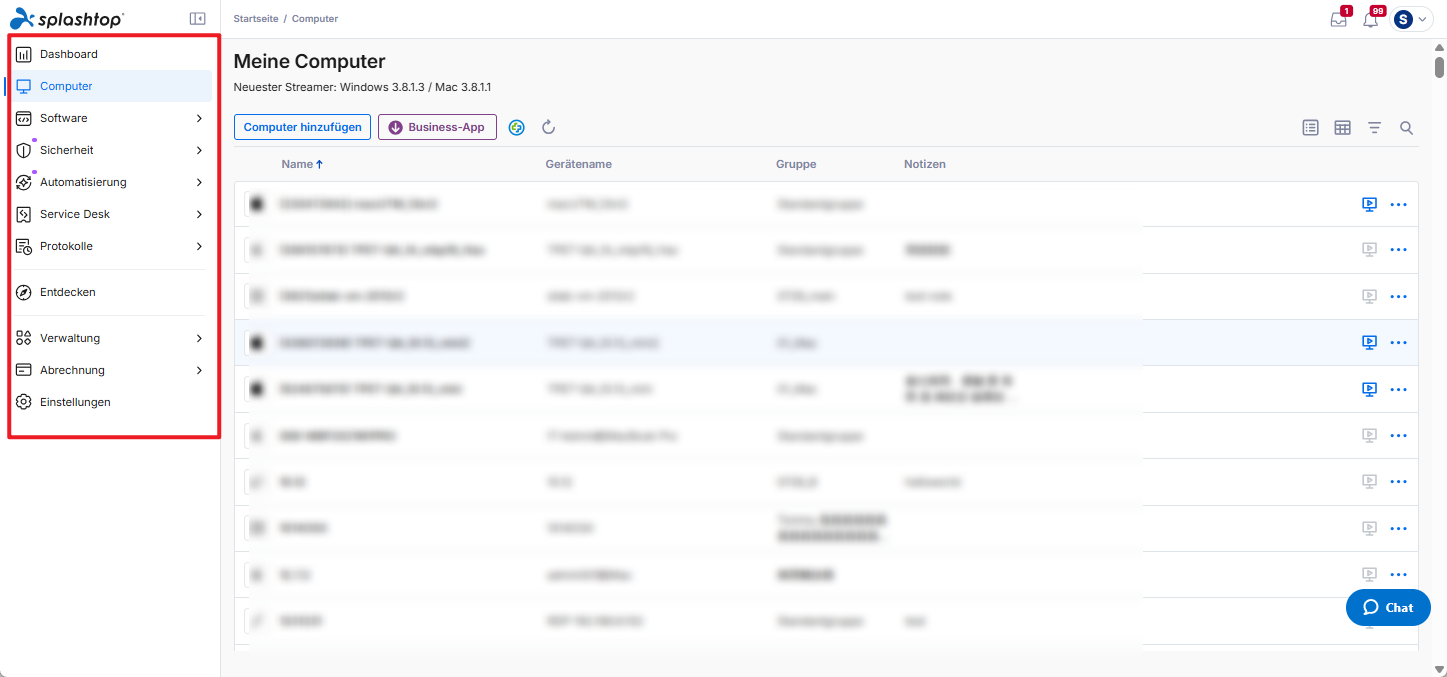Screen dimensions: 1447x677
Task: Click the Gruppe column header
Action: [x=796, y=164]
